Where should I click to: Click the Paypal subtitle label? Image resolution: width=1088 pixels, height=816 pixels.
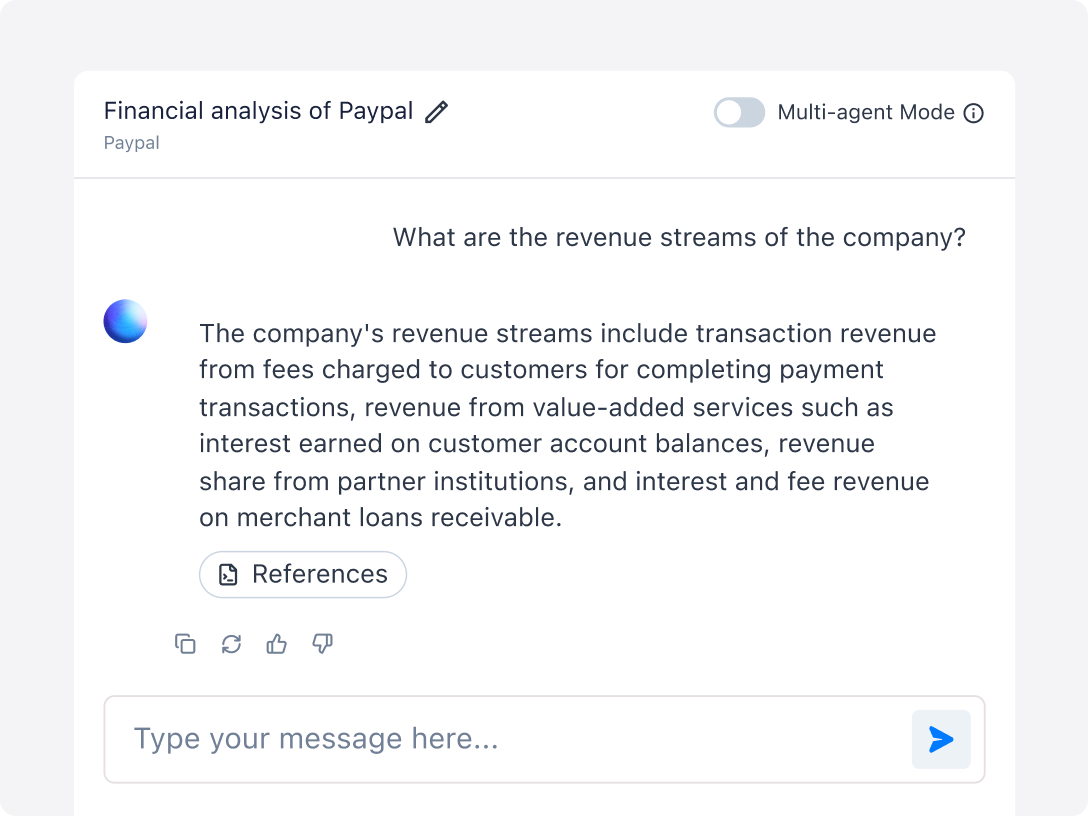131,143
